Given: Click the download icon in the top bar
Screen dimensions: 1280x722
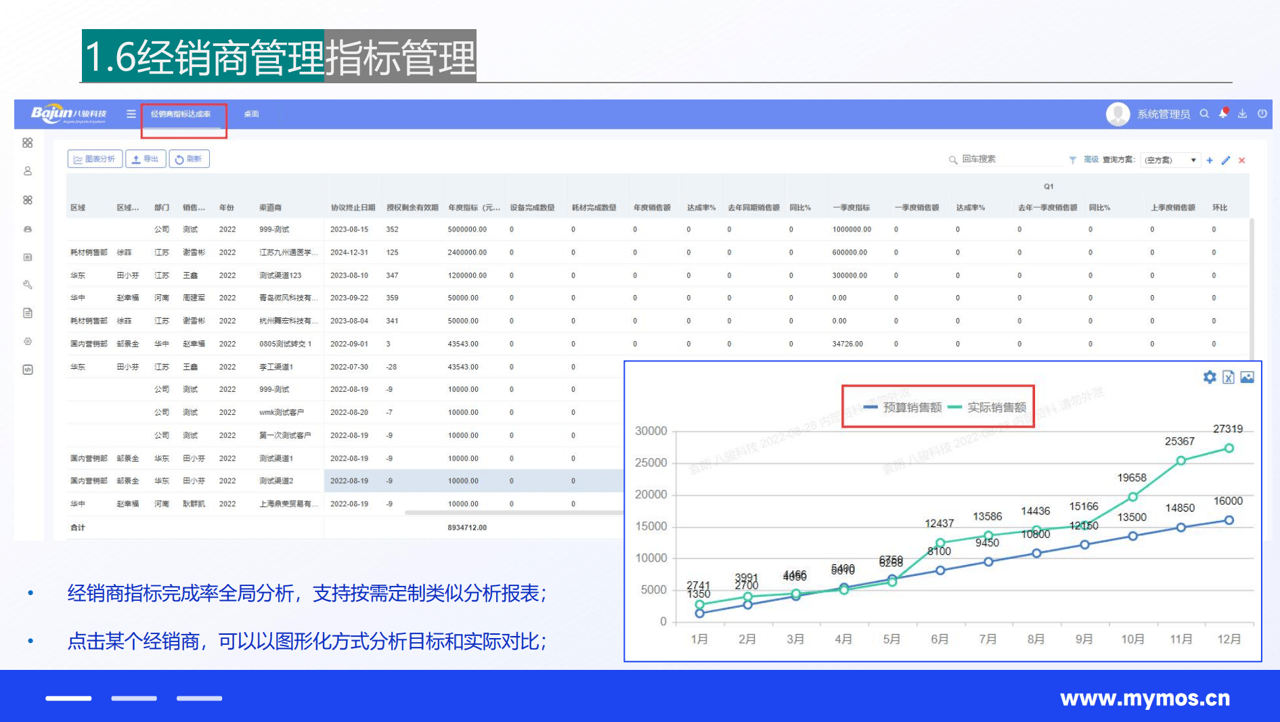Looking at the screenshot, I should click(x=1243, y=114).
